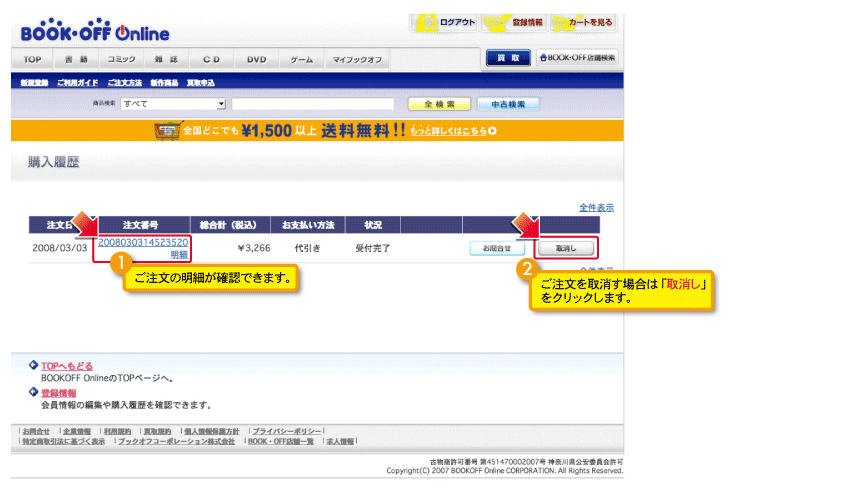Open the footer 求人情報 link
The height and width of the screenshot is (500, 851).
coord(340,441)
